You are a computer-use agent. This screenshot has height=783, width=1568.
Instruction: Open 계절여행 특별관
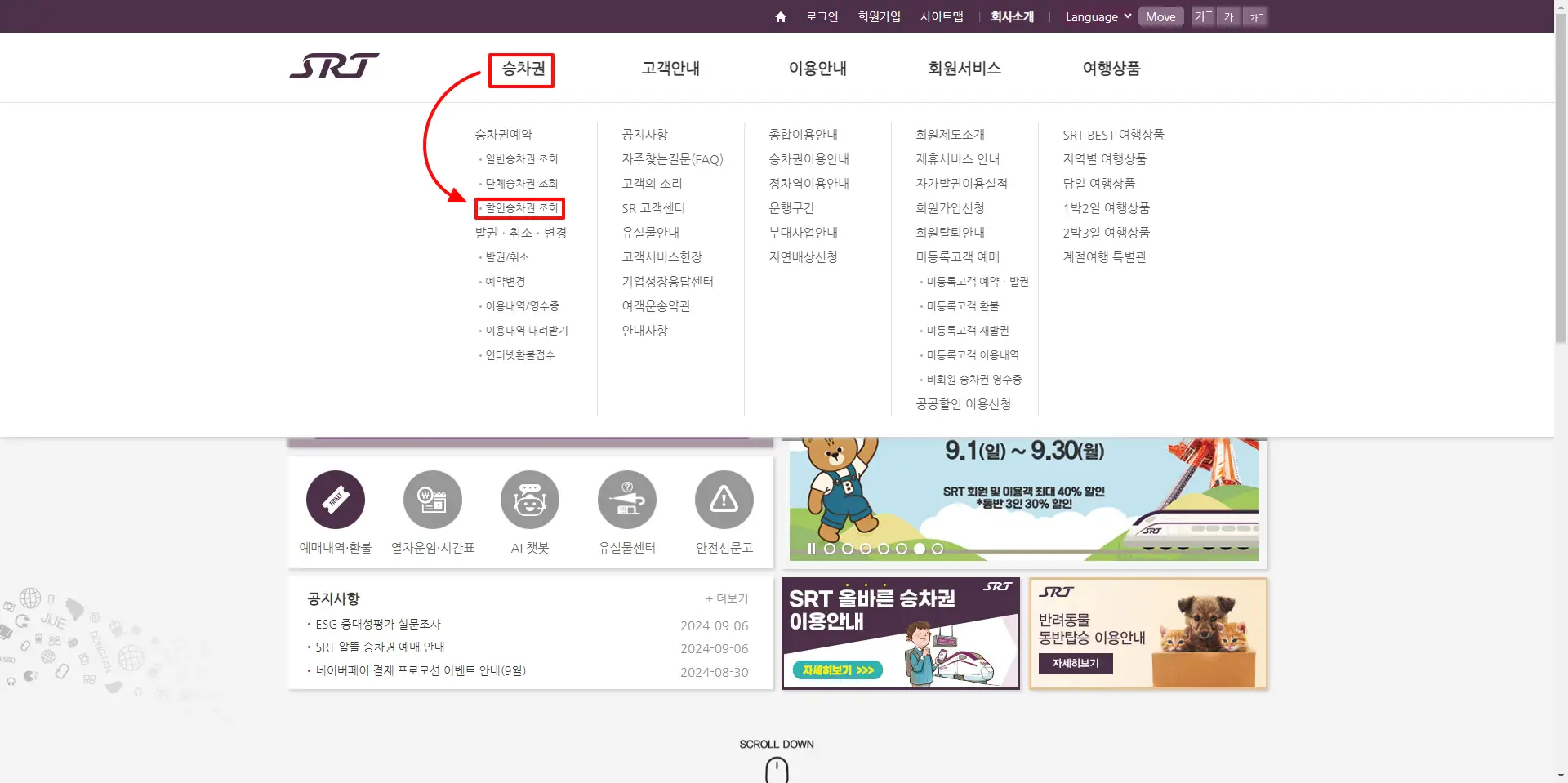(1104, 257)
